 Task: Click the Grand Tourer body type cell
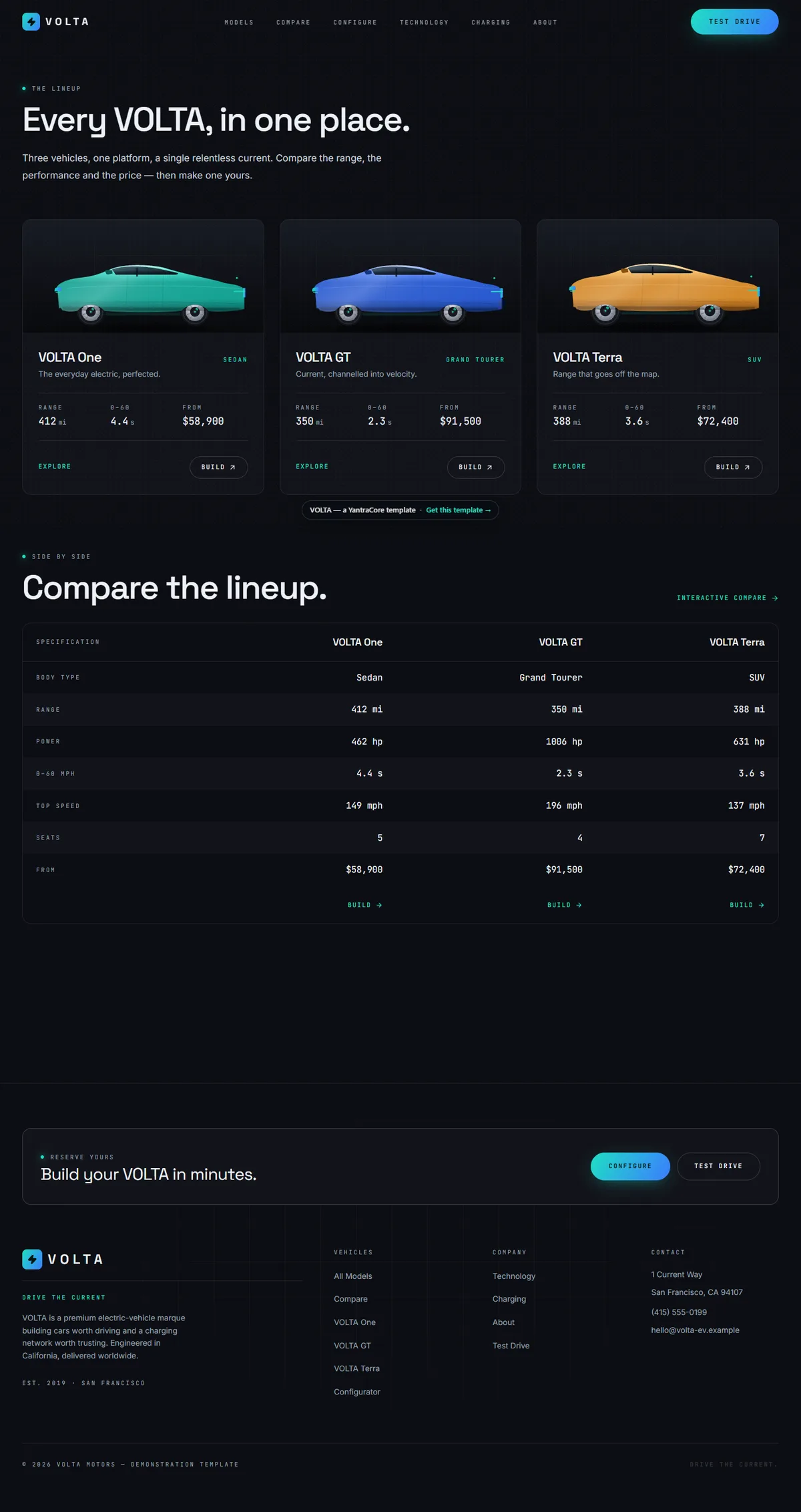click(551, 678)
